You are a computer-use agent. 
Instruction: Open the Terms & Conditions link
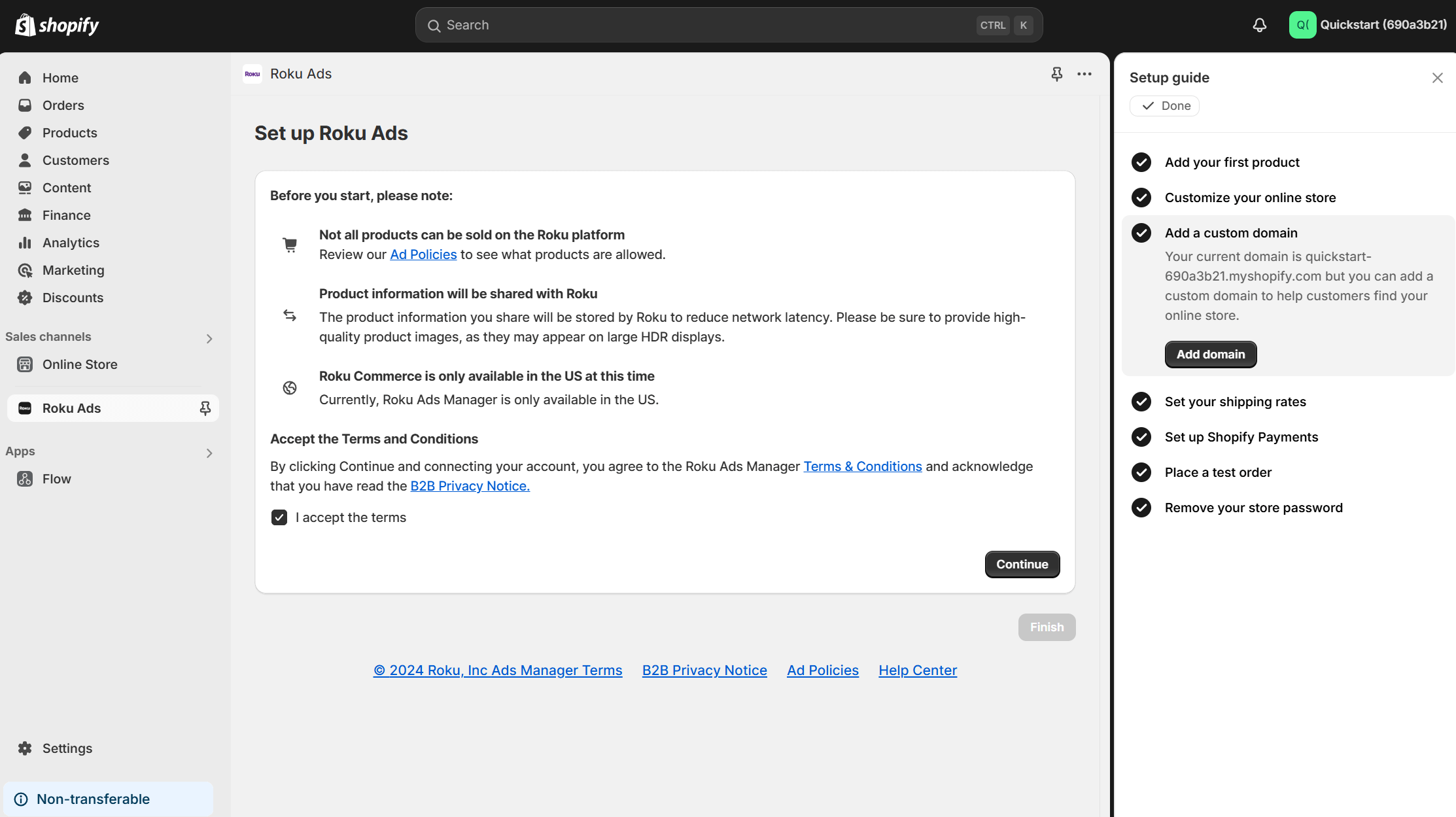pyautogui.click(x=862, y=466)
